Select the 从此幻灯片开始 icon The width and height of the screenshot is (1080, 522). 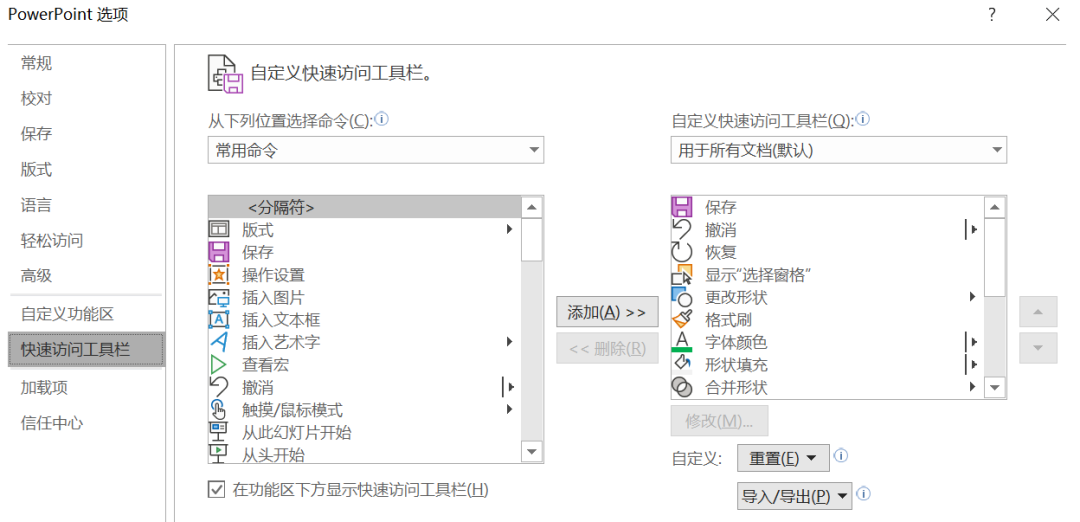click(218, 432)
